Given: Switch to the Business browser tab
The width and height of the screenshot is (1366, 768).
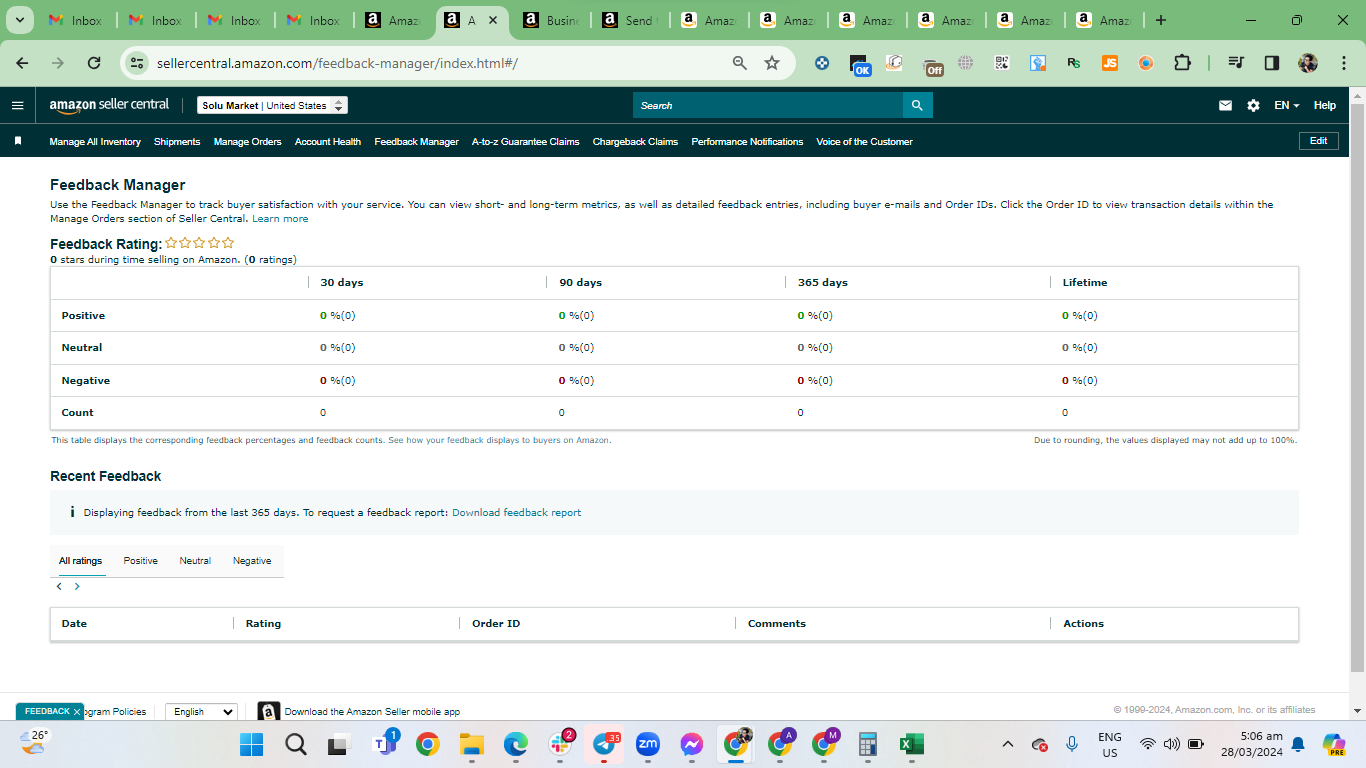Looking at the screenshot, I should pyautogui.click(x=550, y=20).
